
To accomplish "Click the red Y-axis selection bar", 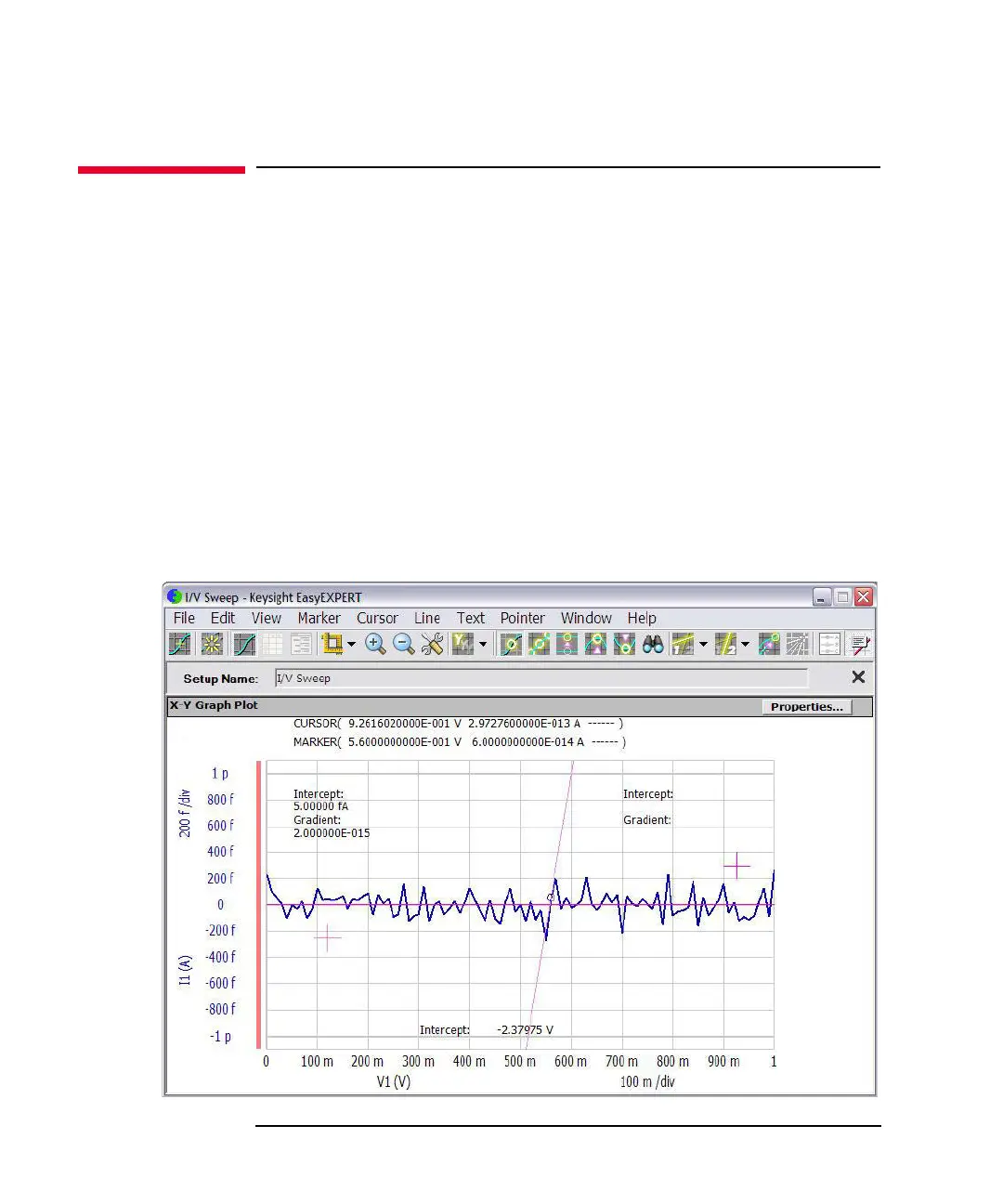I will [x=258, y=903].
